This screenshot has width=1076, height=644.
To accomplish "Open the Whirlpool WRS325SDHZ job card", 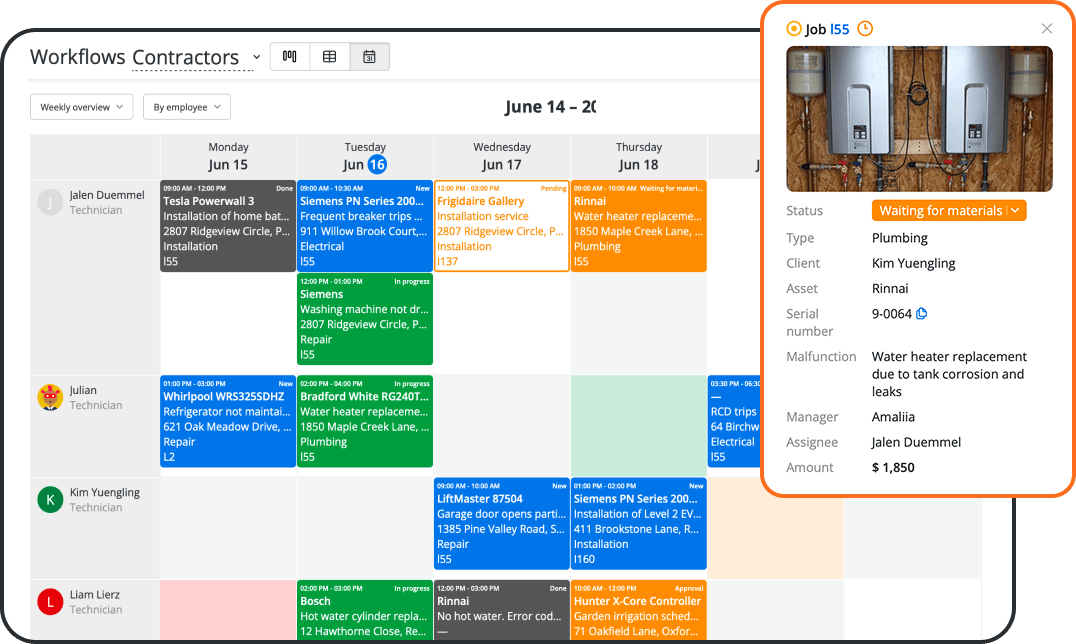I will [x=228, y=422].
